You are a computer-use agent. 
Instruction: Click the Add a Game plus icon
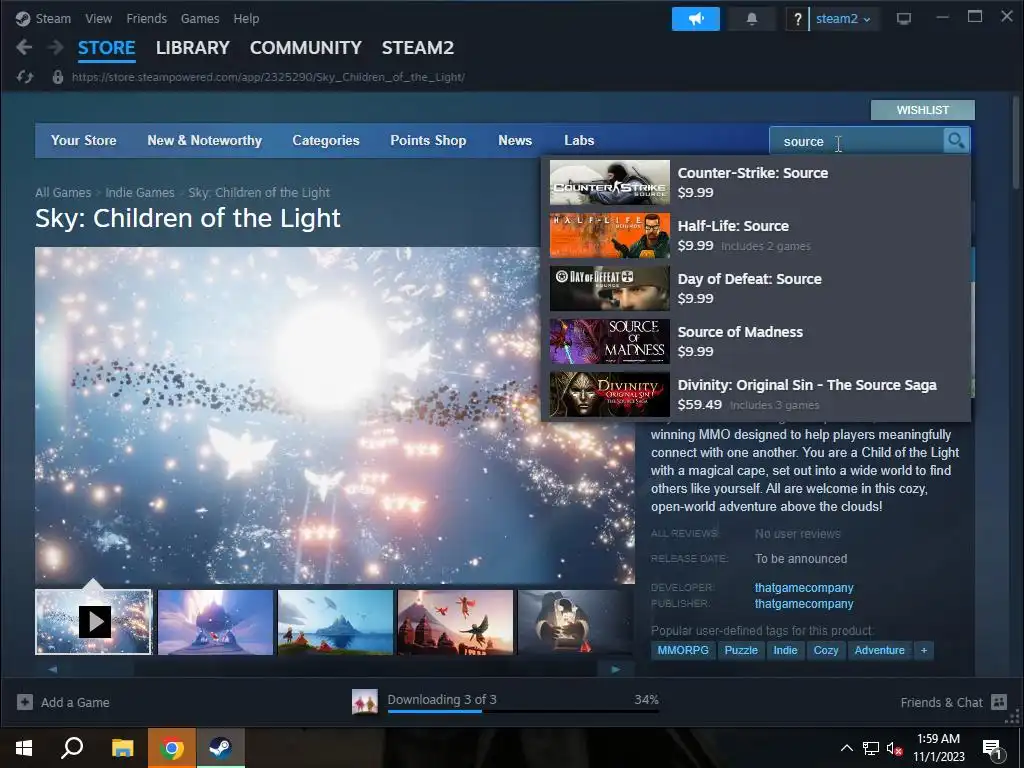(x=25, y=702)
